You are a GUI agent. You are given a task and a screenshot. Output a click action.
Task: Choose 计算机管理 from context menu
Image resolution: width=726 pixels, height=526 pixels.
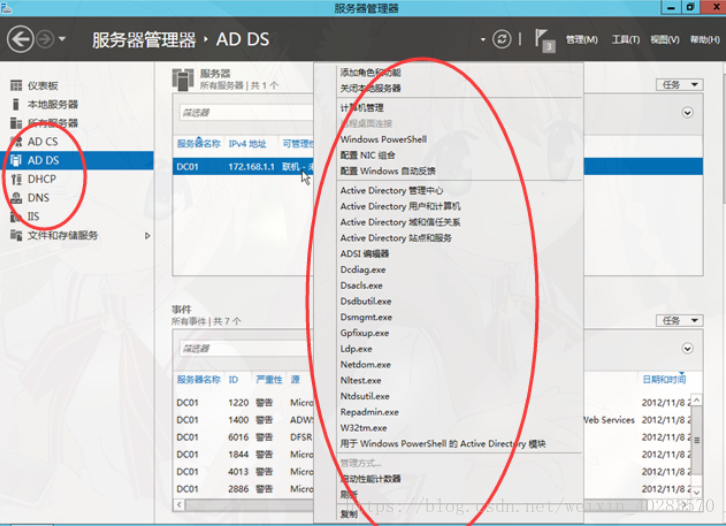(362, 108)
